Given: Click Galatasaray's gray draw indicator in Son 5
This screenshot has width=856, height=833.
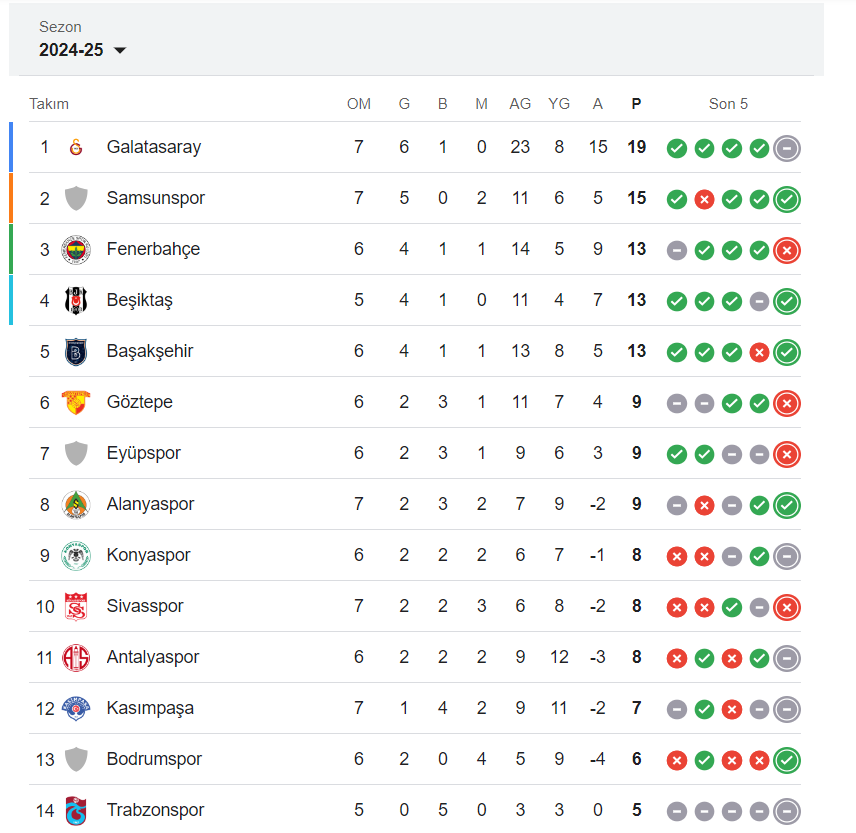Looking at the screenshot, I should tap(787, 147).
